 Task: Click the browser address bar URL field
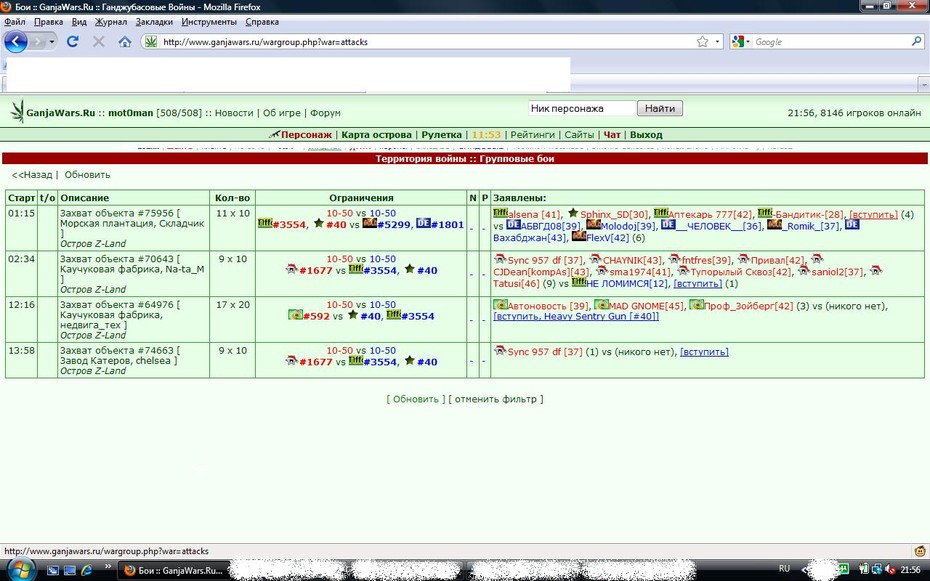427,42
